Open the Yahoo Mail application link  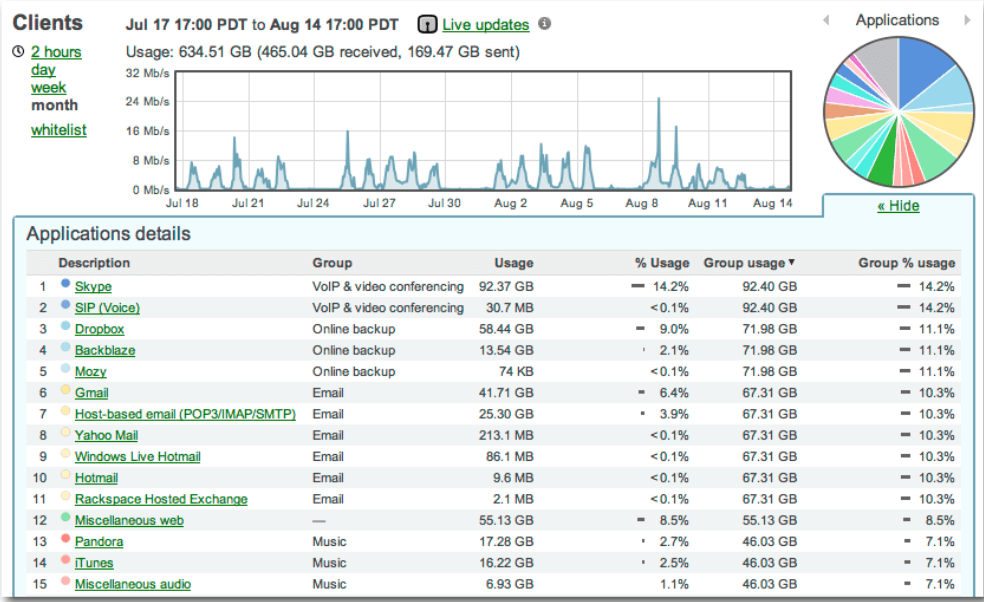coord(107,436)
